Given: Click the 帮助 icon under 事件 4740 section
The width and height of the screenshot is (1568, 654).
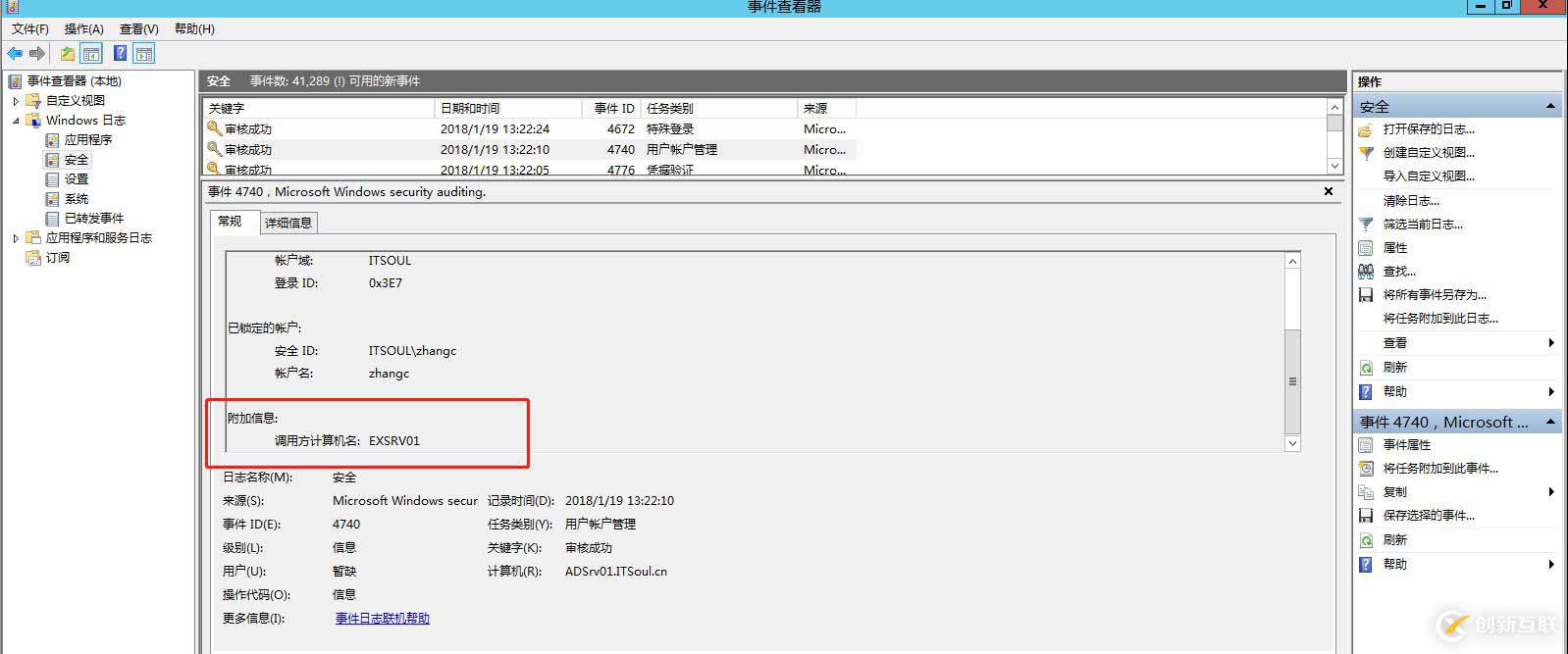Looking at the screenshot, I should (1366, 565).
